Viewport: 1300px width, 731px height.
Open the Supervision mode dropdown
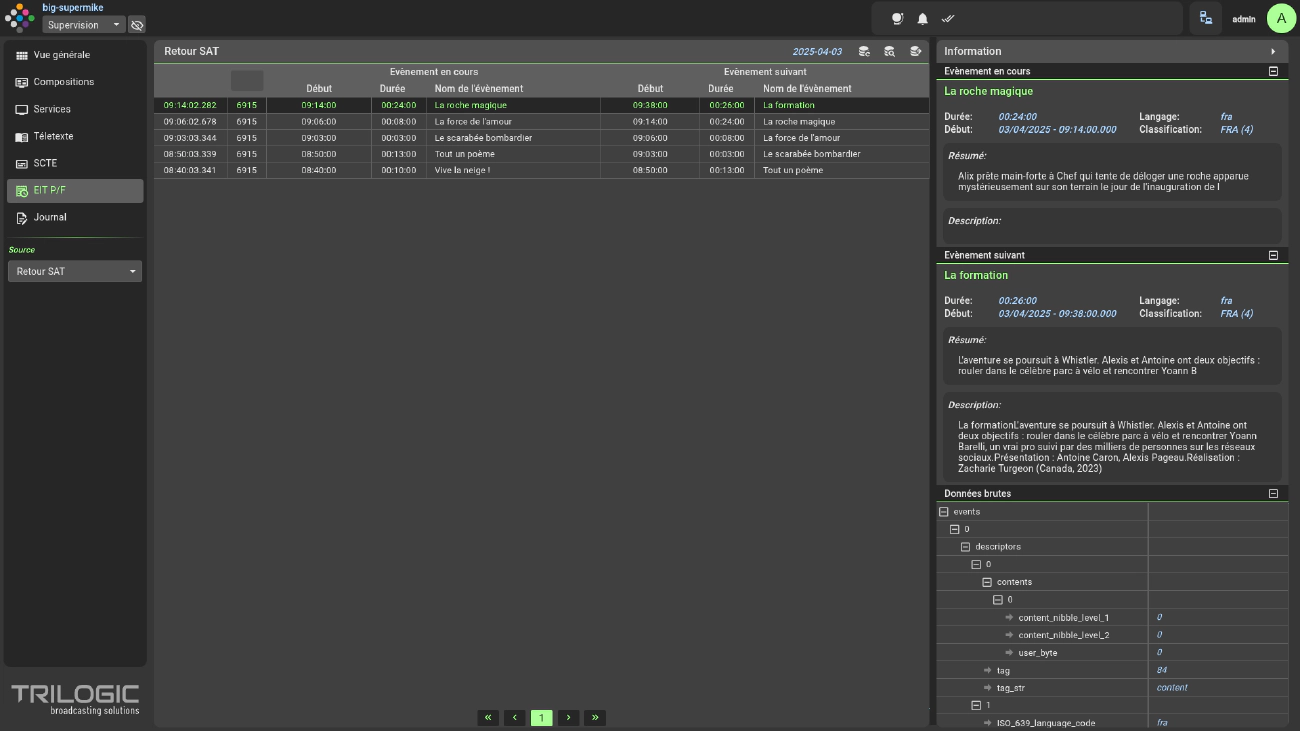coord(84,24)
